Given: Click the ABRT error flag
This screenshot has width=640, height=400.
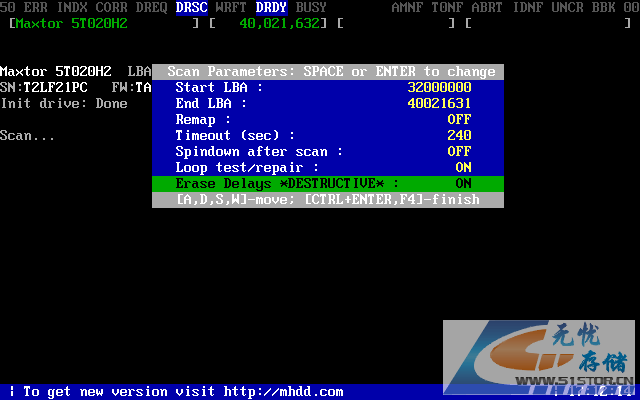Looking at the screenshot, I should [487, 7].
